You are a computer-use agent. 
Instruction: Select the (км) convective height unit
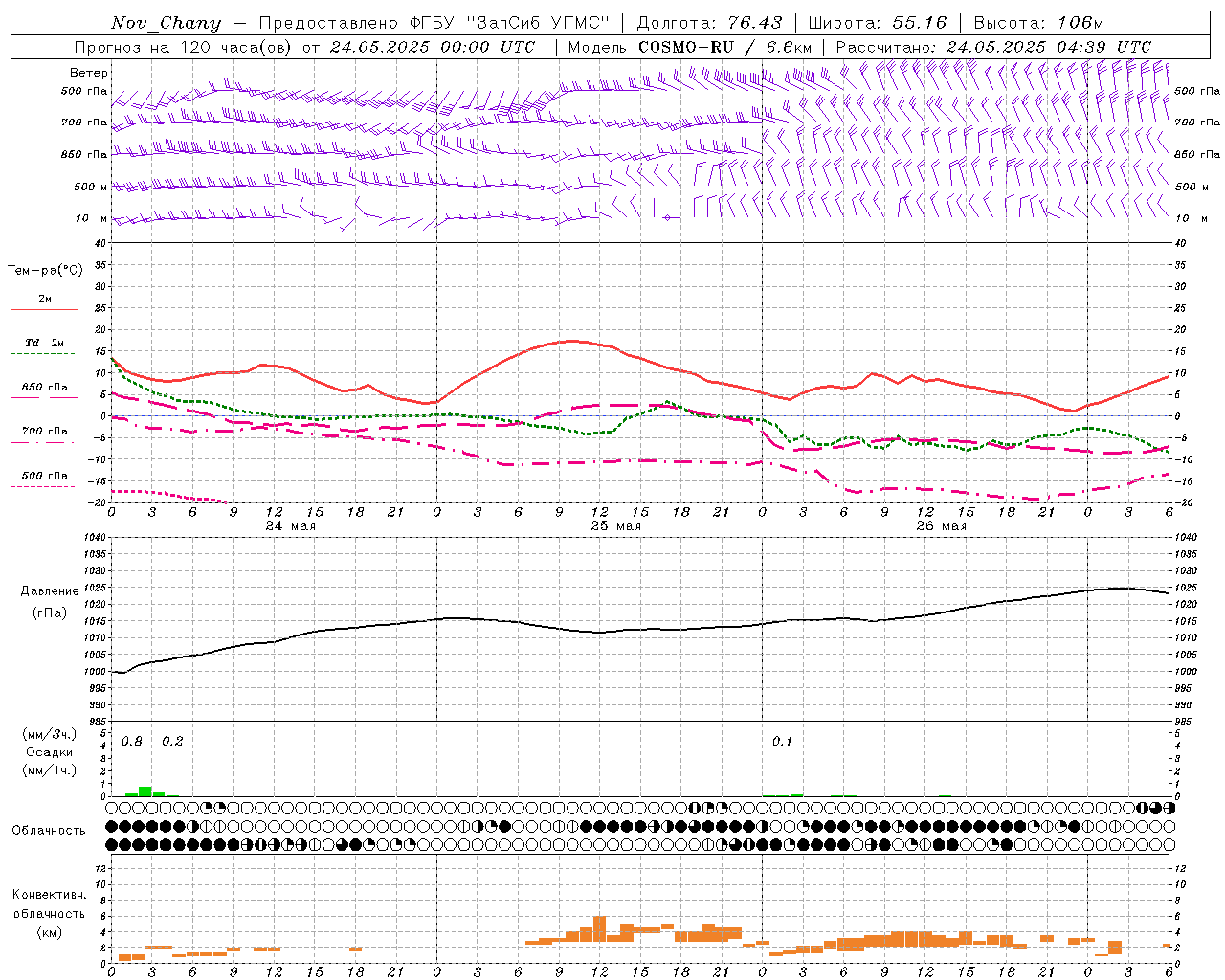point(49,932)
